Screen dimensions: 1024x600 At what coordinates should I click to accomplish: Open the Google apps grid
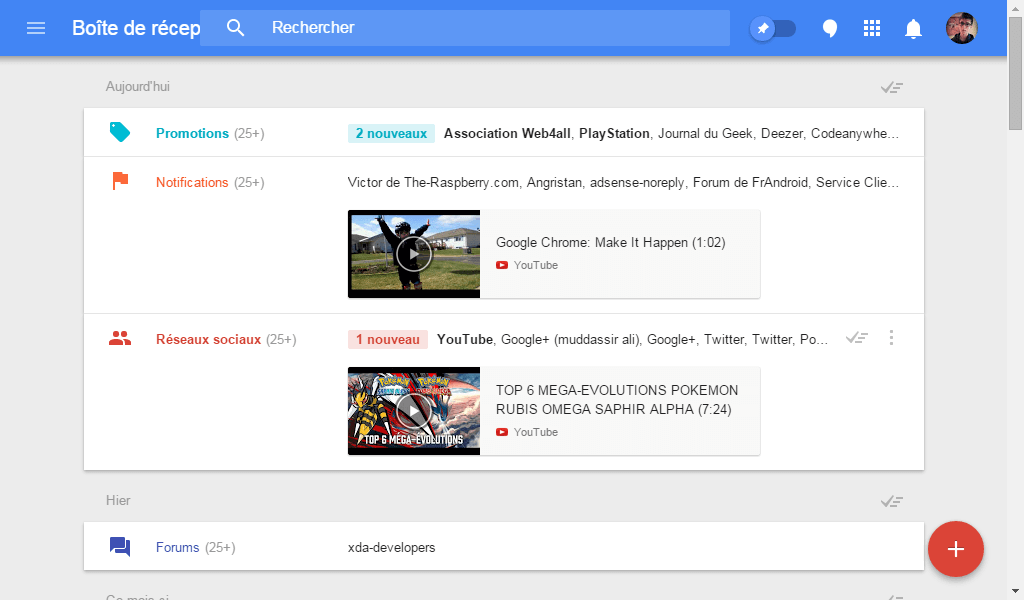[x=872, y=28]
